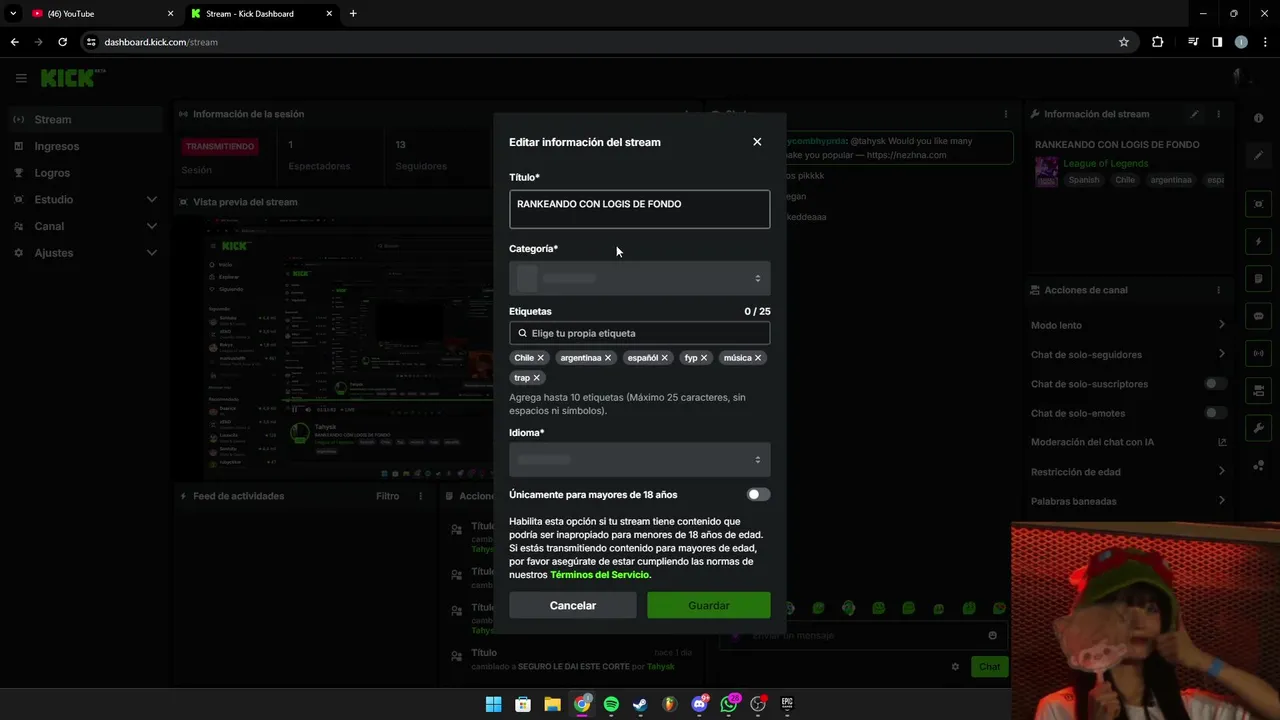The width and height of the screenshot is (1280, 720).
Task: Remove the argentinaa tag
Action: tap(608, 358)
